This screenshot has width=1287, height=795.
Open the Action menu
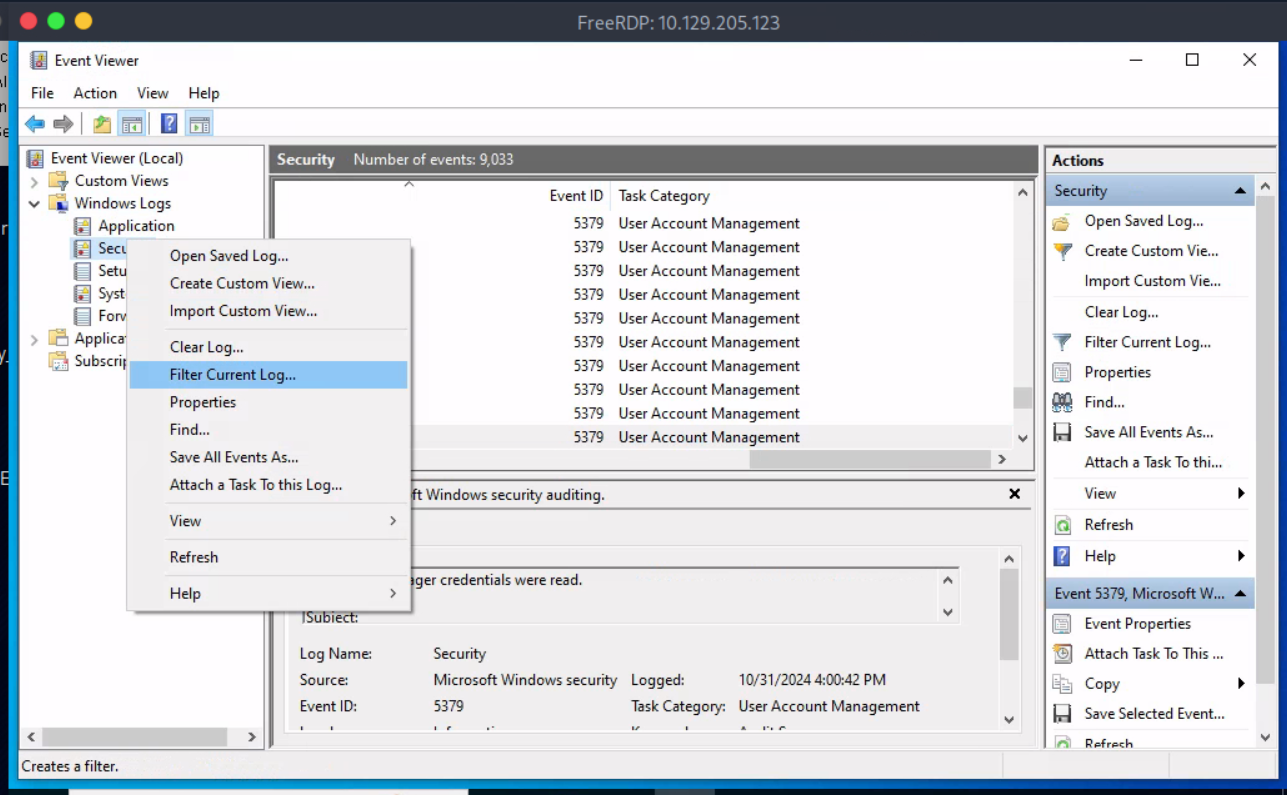pyautogui.click(x=95, y=93)
